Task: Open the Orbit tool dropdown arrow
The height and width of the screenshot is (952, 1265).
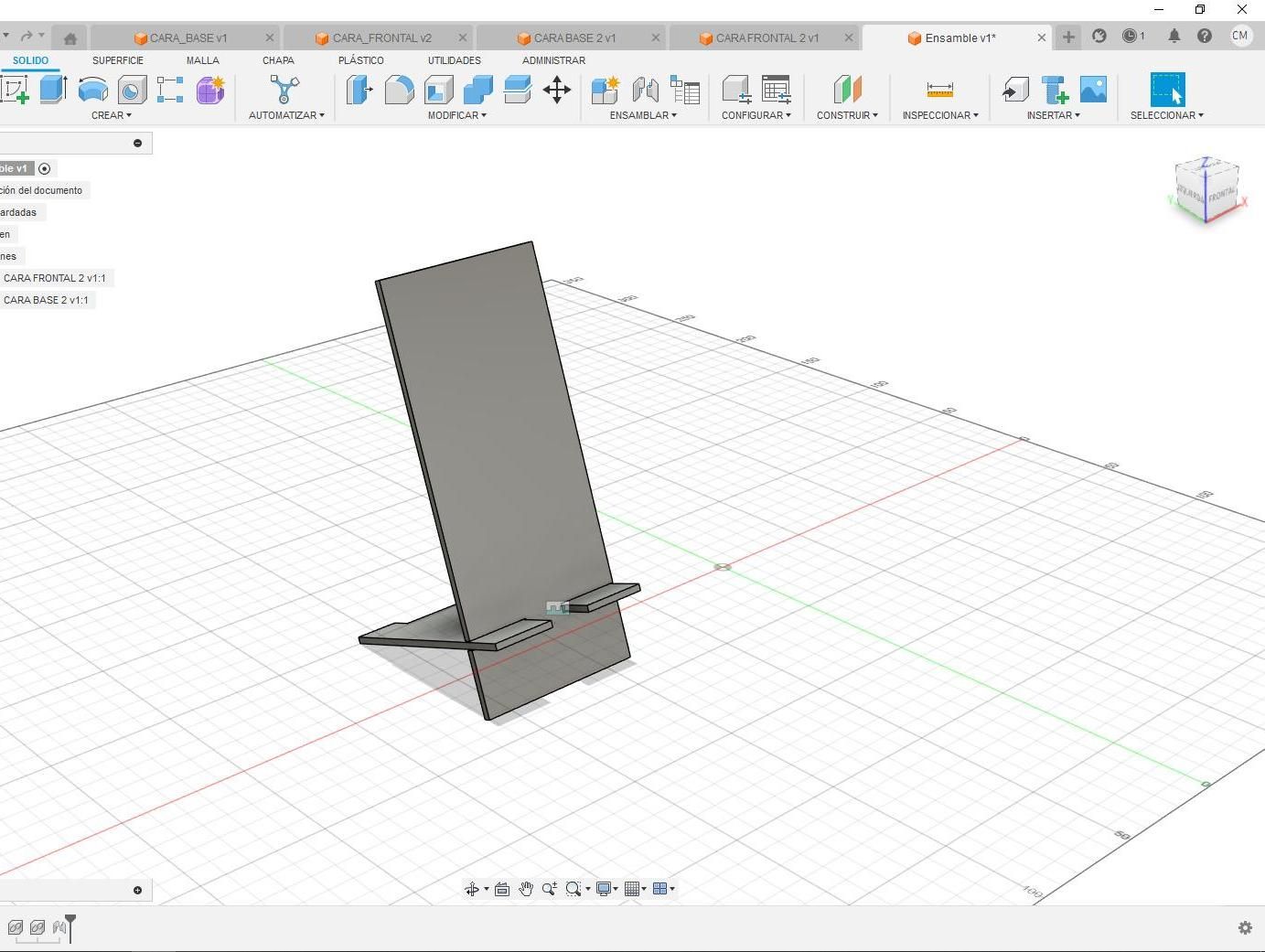Action: tap(486, 889)
